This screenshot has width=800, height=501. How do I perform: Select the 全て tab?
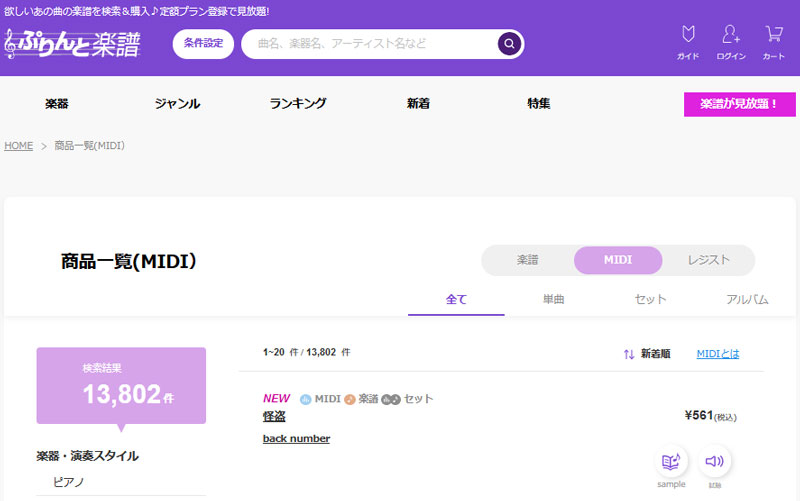[x=456, y=299]
